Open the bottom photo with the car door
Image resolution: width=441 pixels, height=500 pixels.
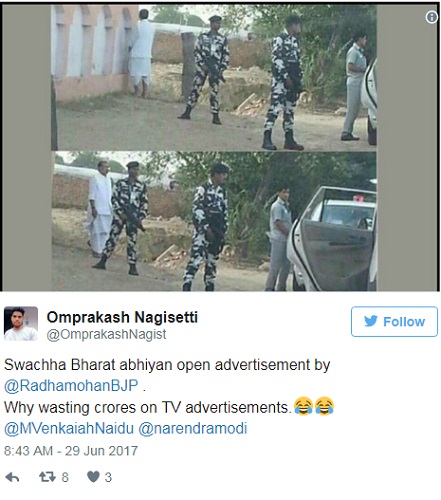pos(214,221)
